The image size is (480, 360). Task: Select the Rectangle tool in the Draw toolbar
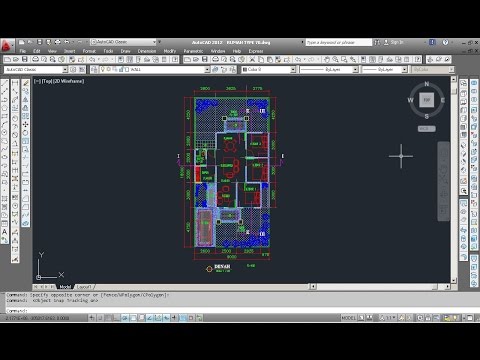(x=5, y=116)
